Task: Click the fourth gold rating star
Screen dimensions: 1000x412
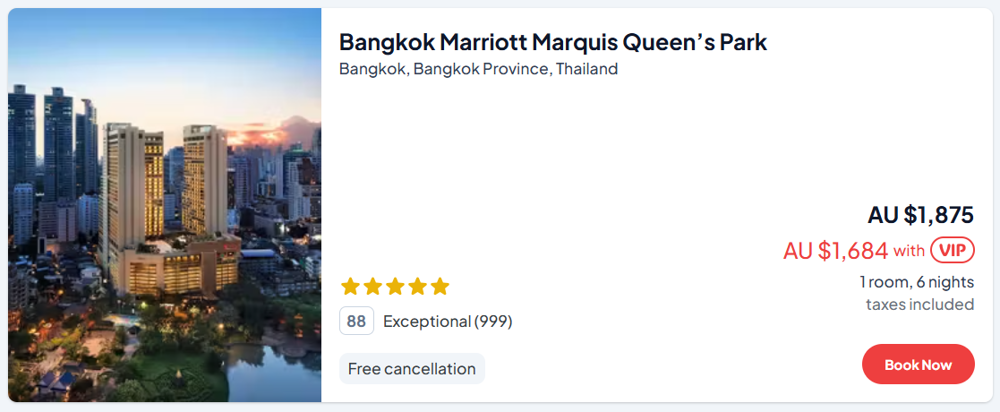Action: click(x=417, y=287)
